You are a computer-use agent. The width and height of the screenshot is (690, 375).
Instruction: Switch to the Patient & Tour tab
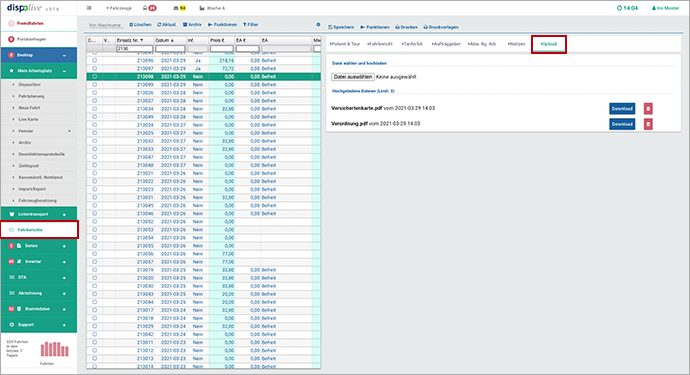click(345, 44)
